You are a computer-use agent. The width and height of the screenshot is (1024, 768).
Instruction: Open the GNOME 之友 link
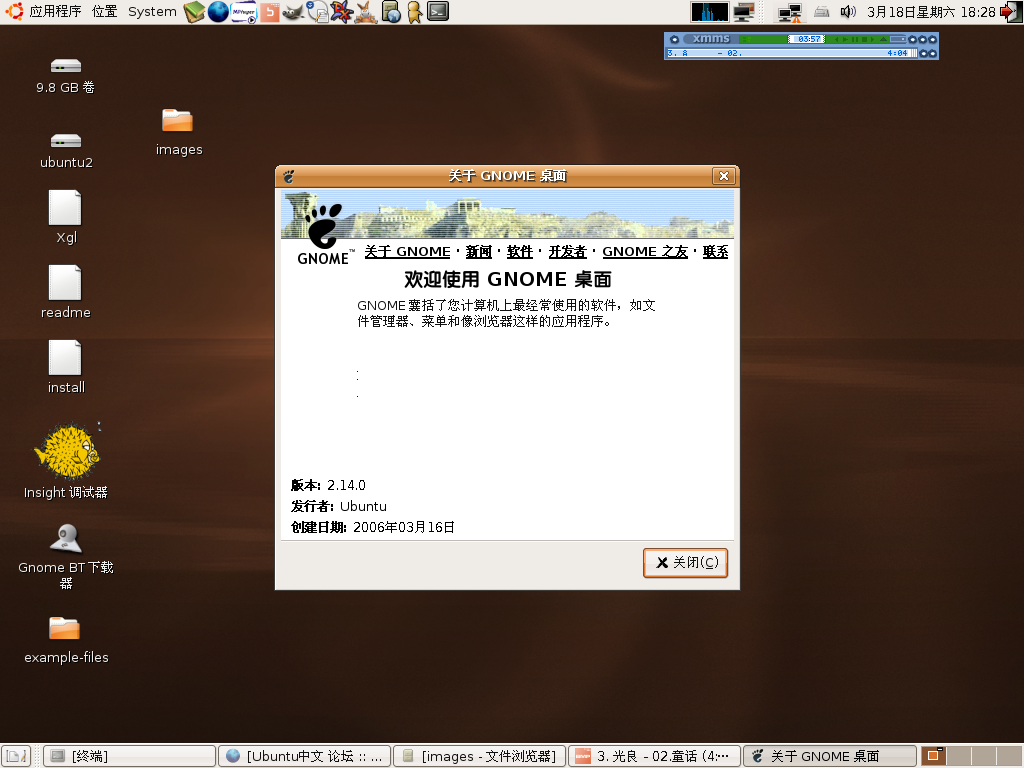[x=645, y=251]
